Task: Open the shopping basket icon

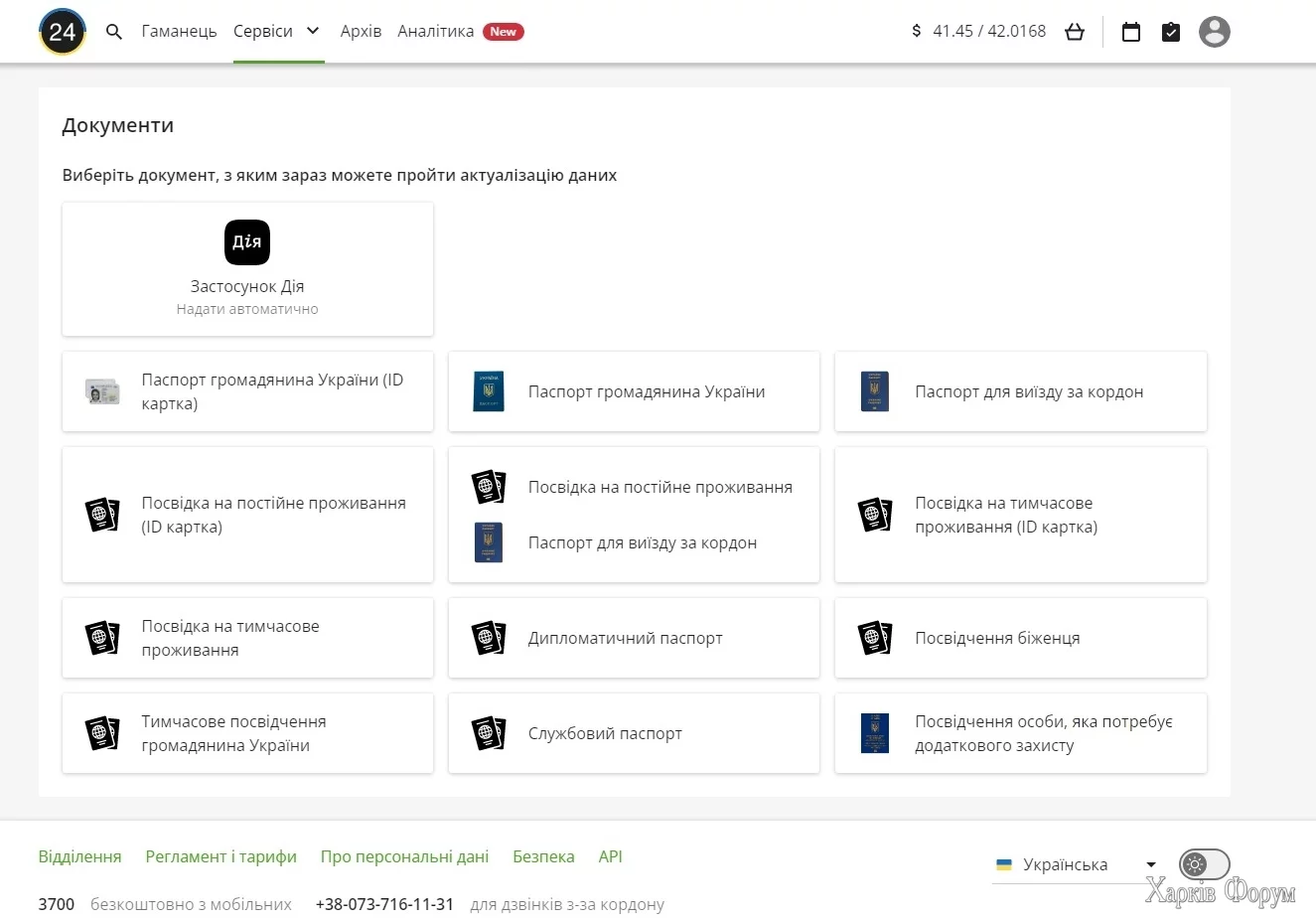Action: click(1075, 32)
